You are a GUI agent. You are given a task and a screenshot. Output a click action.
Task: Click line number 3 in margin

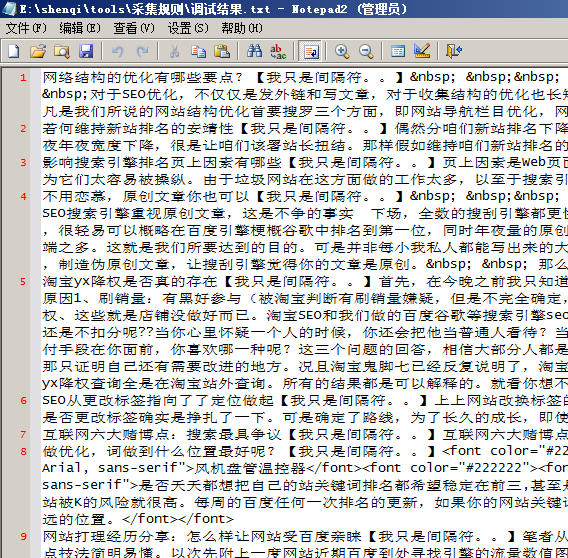click(23, 163)
